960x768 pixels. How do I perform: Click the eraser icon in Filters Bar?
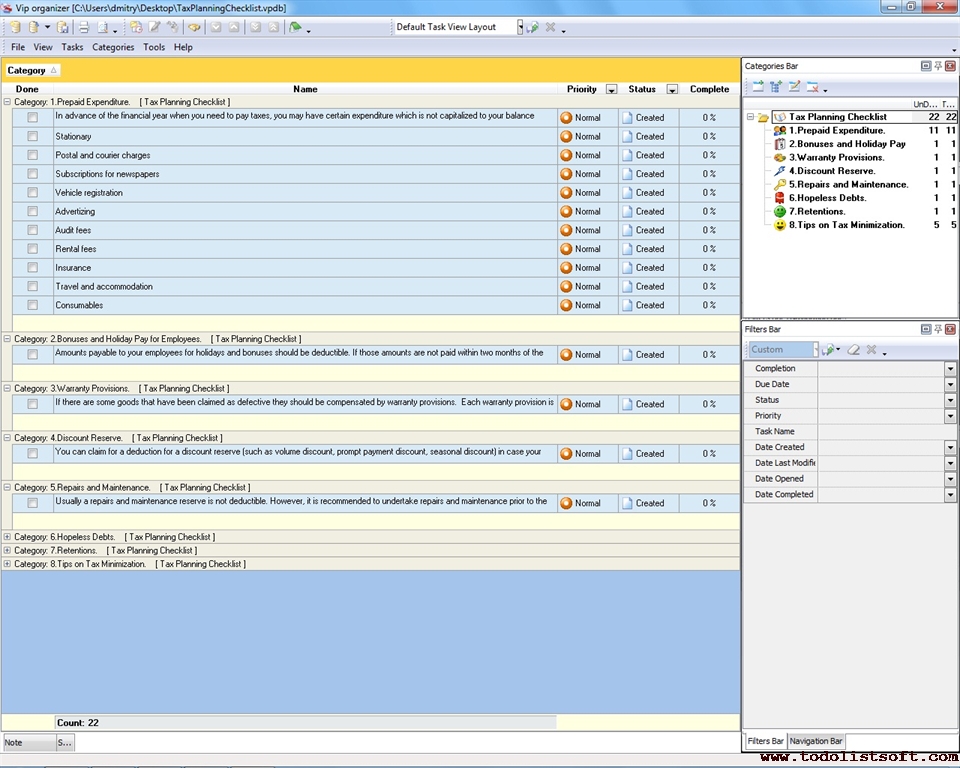point(852,350)
